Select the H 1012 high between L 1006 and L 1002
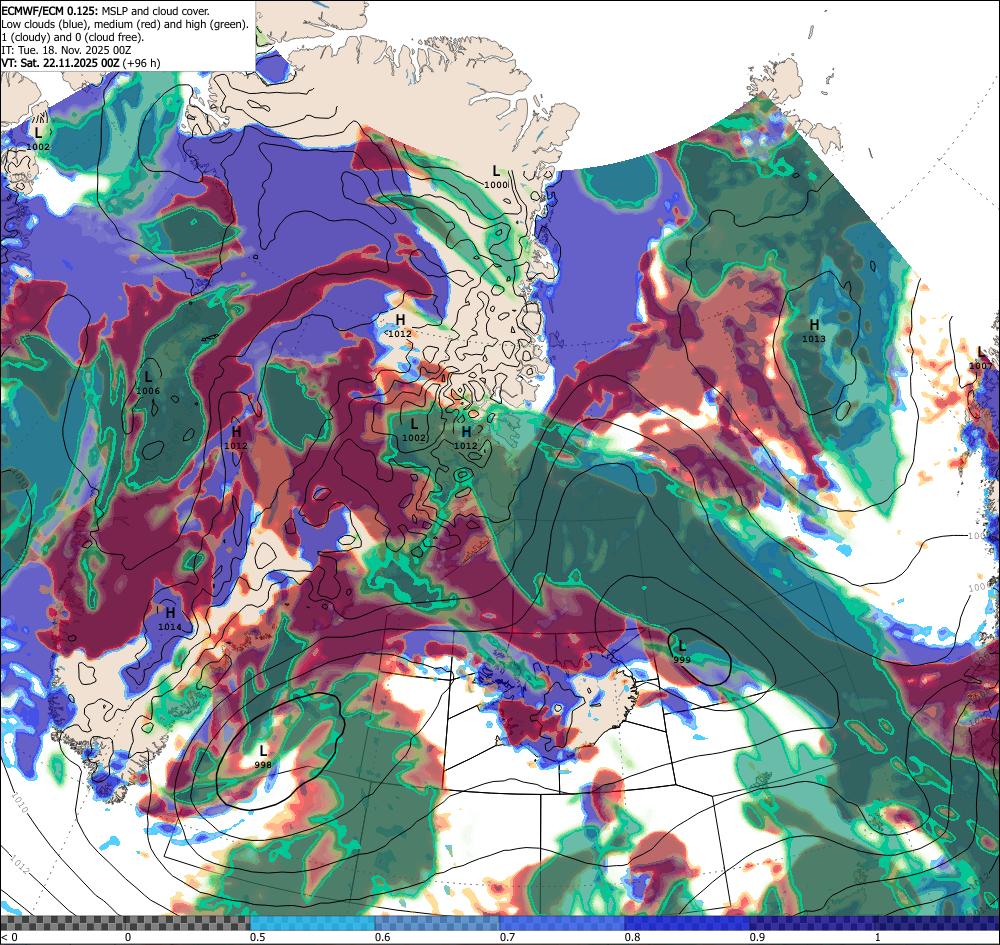 click(236, 438)
